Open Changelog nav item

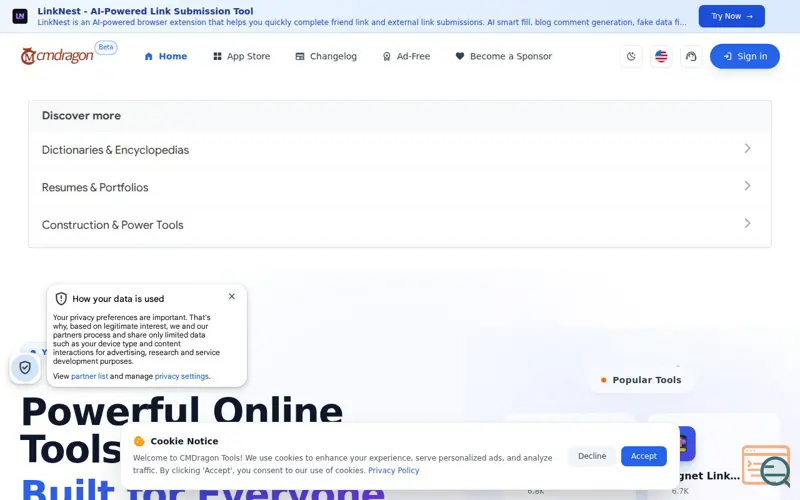click(x=327, y=56)
